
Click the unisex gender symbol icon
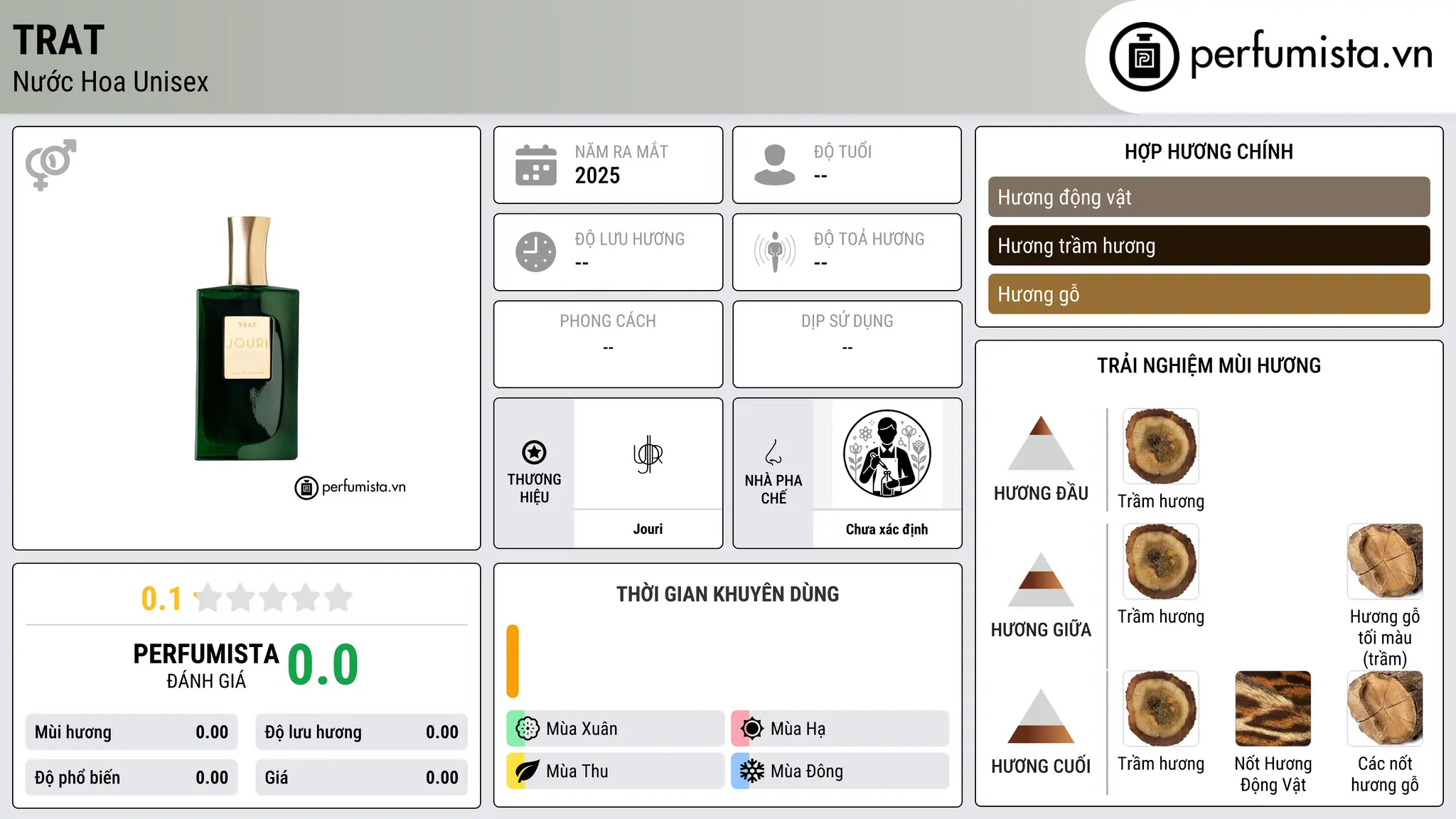[x=50, y=164]
